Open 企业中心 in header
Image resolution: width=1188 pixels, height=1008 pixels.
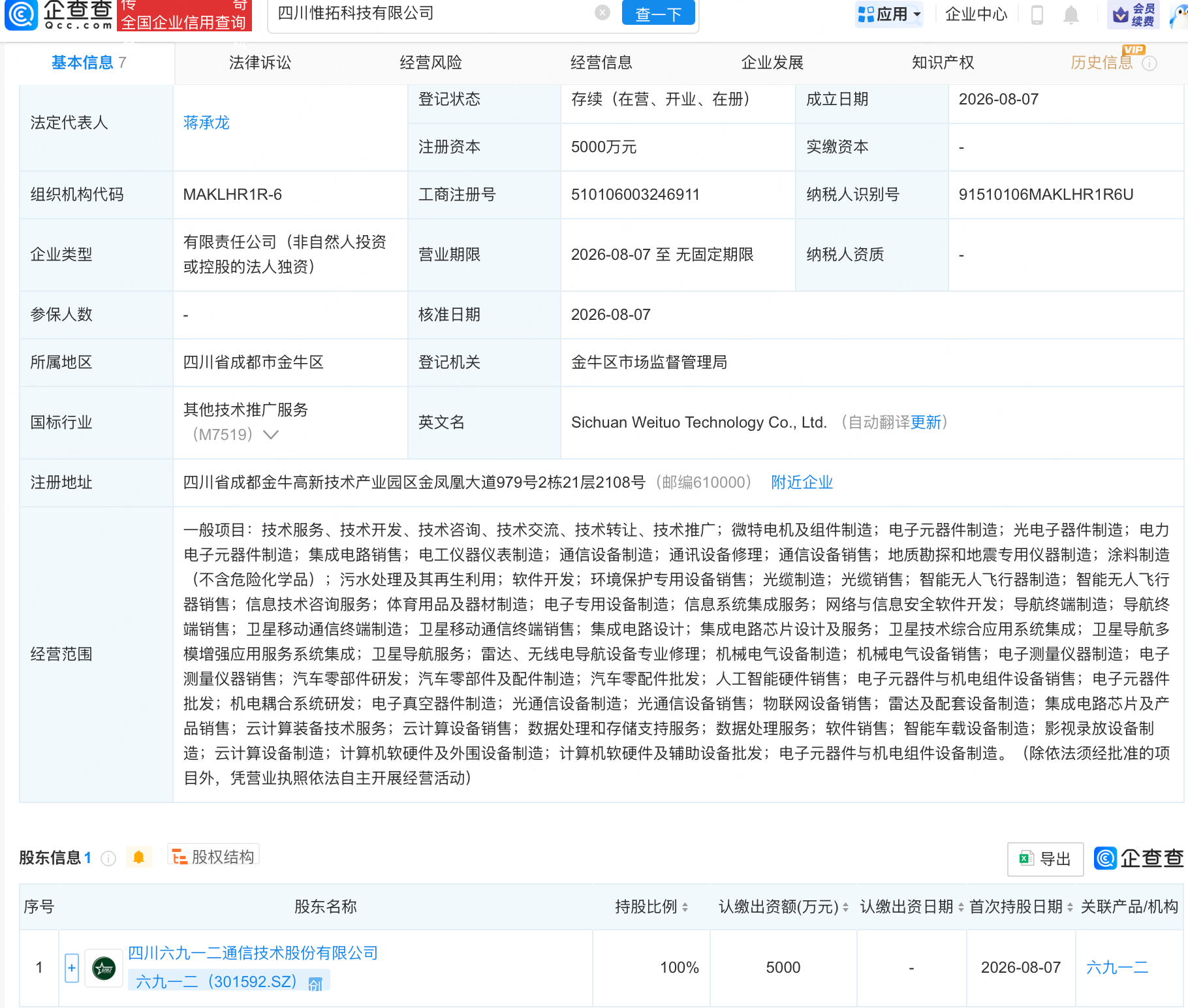(x=976, y=14)
